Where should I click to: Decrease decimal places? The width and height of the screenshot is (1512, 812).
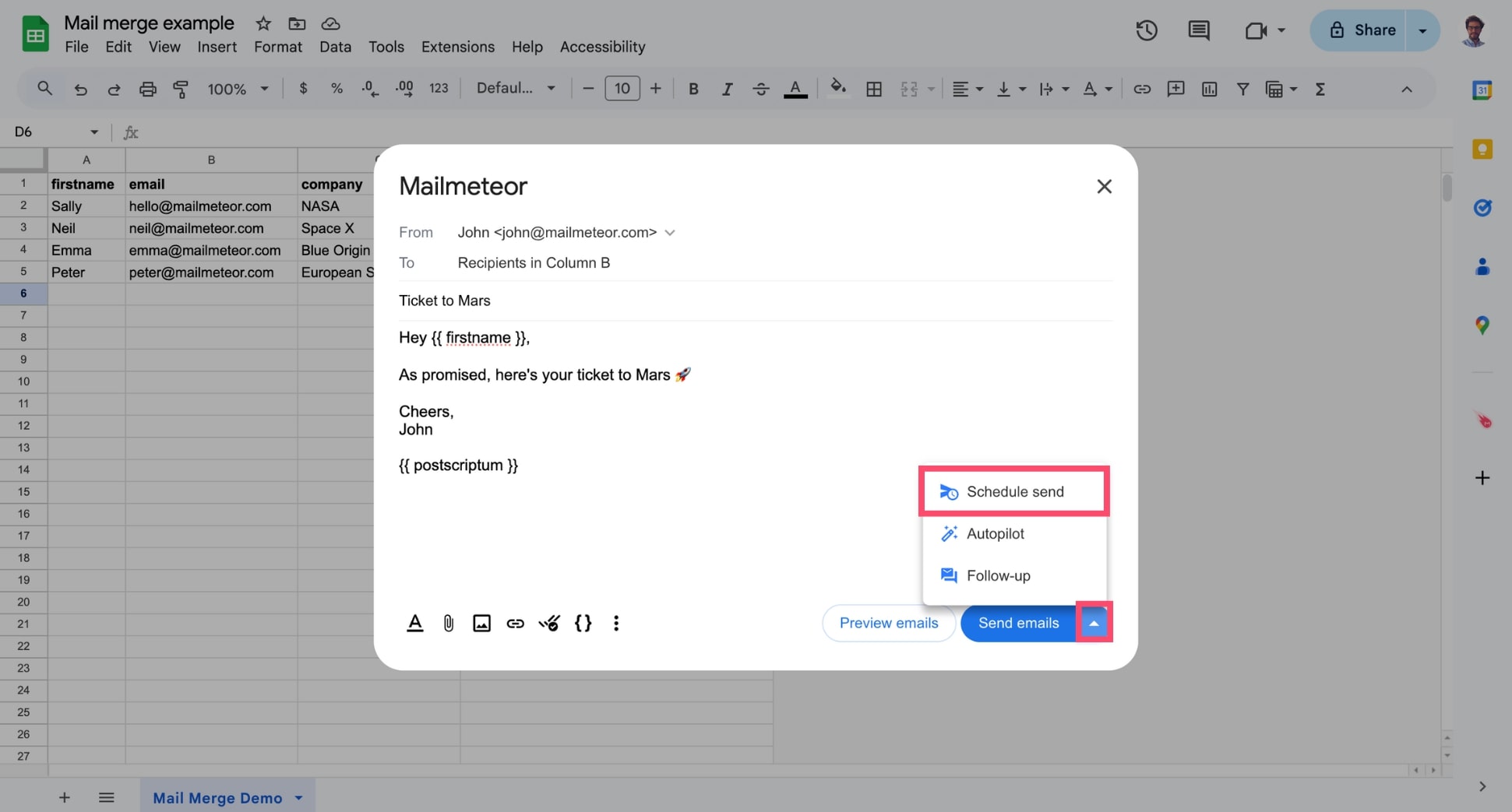pos(370,89)
